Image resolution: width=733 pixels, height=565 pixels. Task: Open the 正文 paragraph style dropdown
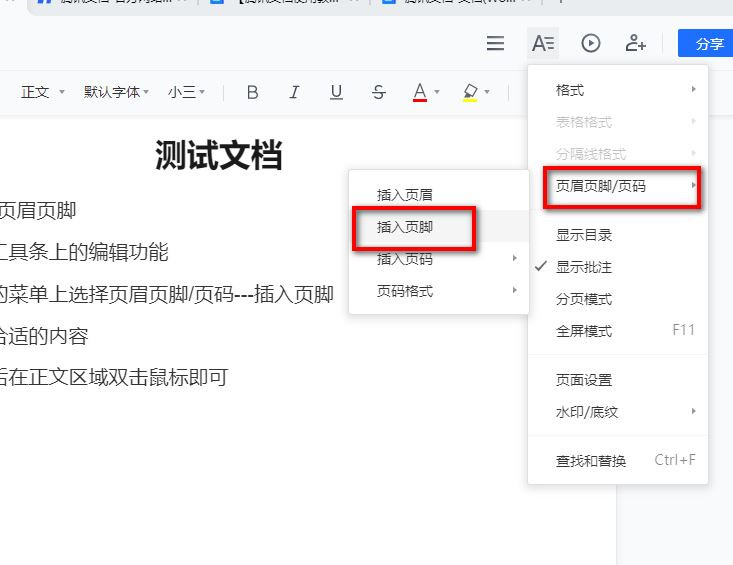(42, 92)
